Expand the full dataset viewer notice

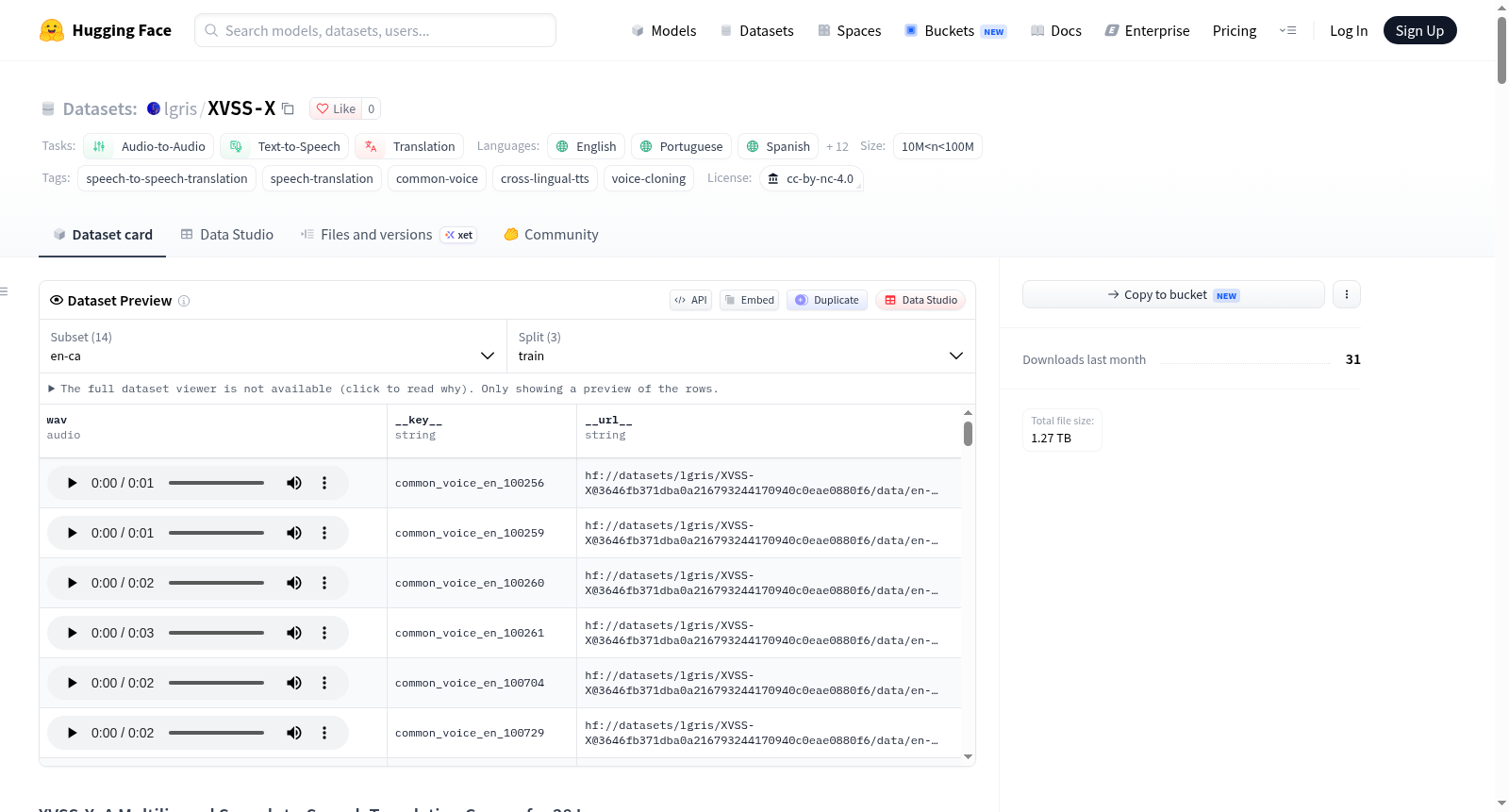[x=383, y=389]
